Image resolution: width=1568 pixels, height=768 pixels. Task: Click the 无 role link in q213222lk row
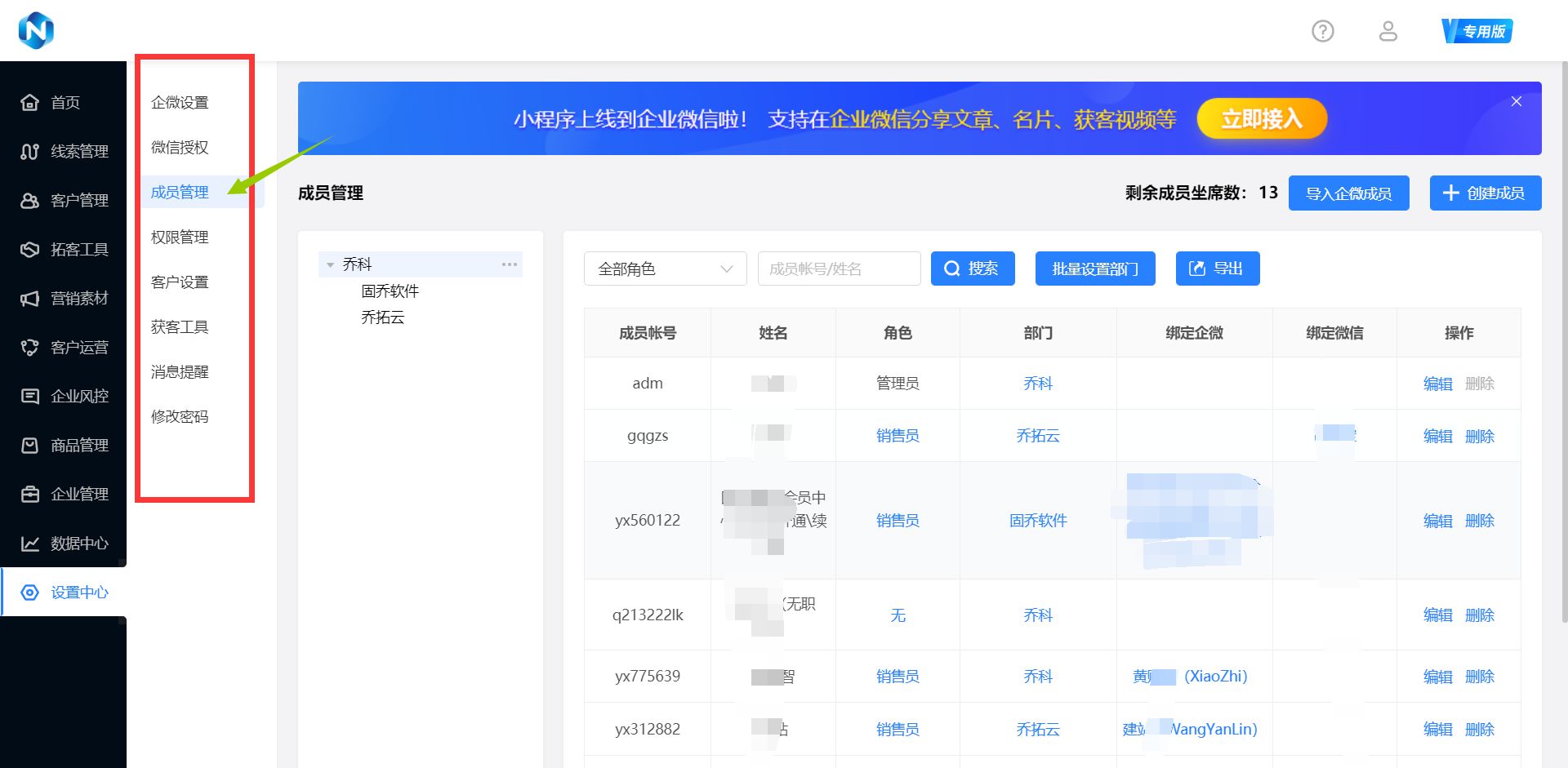pyautogui.click(x=898, y=615)
